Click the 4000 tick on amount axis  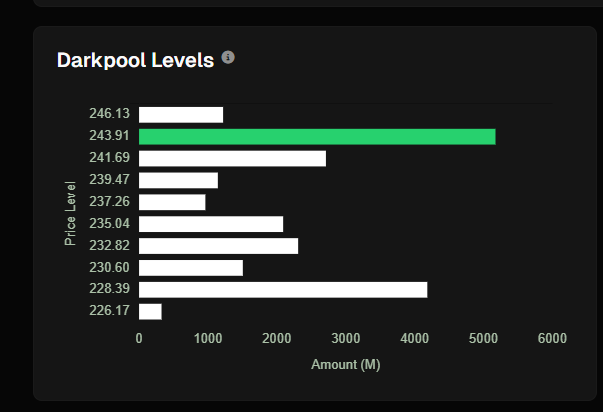pyautogui.click(x=415, y=338)
